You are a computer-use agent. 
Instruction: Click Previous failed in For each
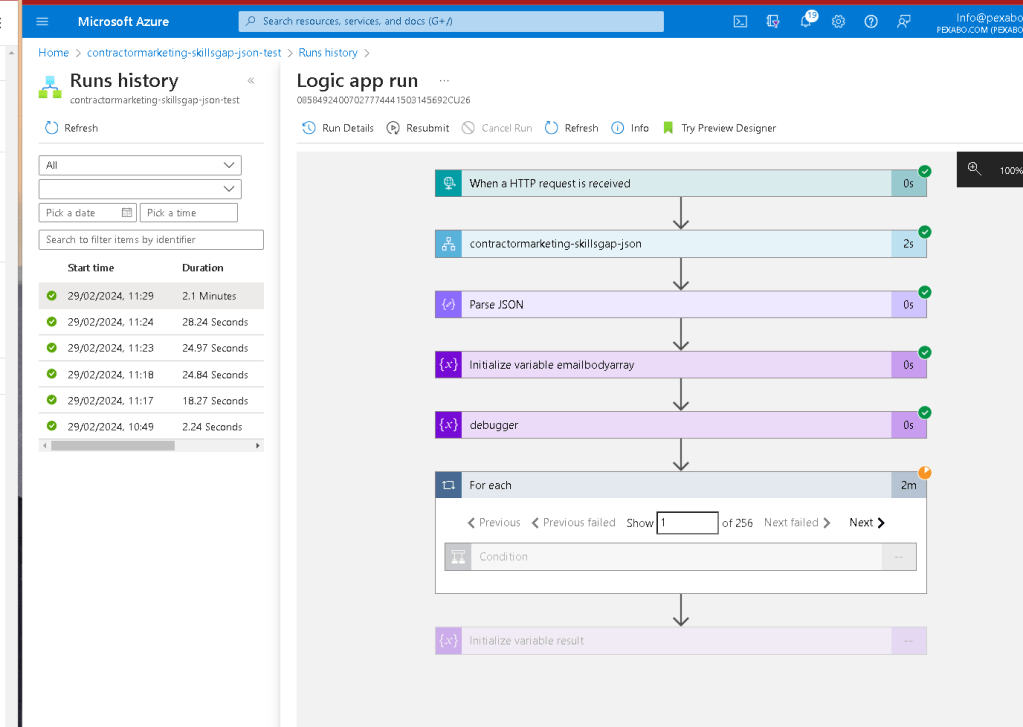click(x=573, y=523)
